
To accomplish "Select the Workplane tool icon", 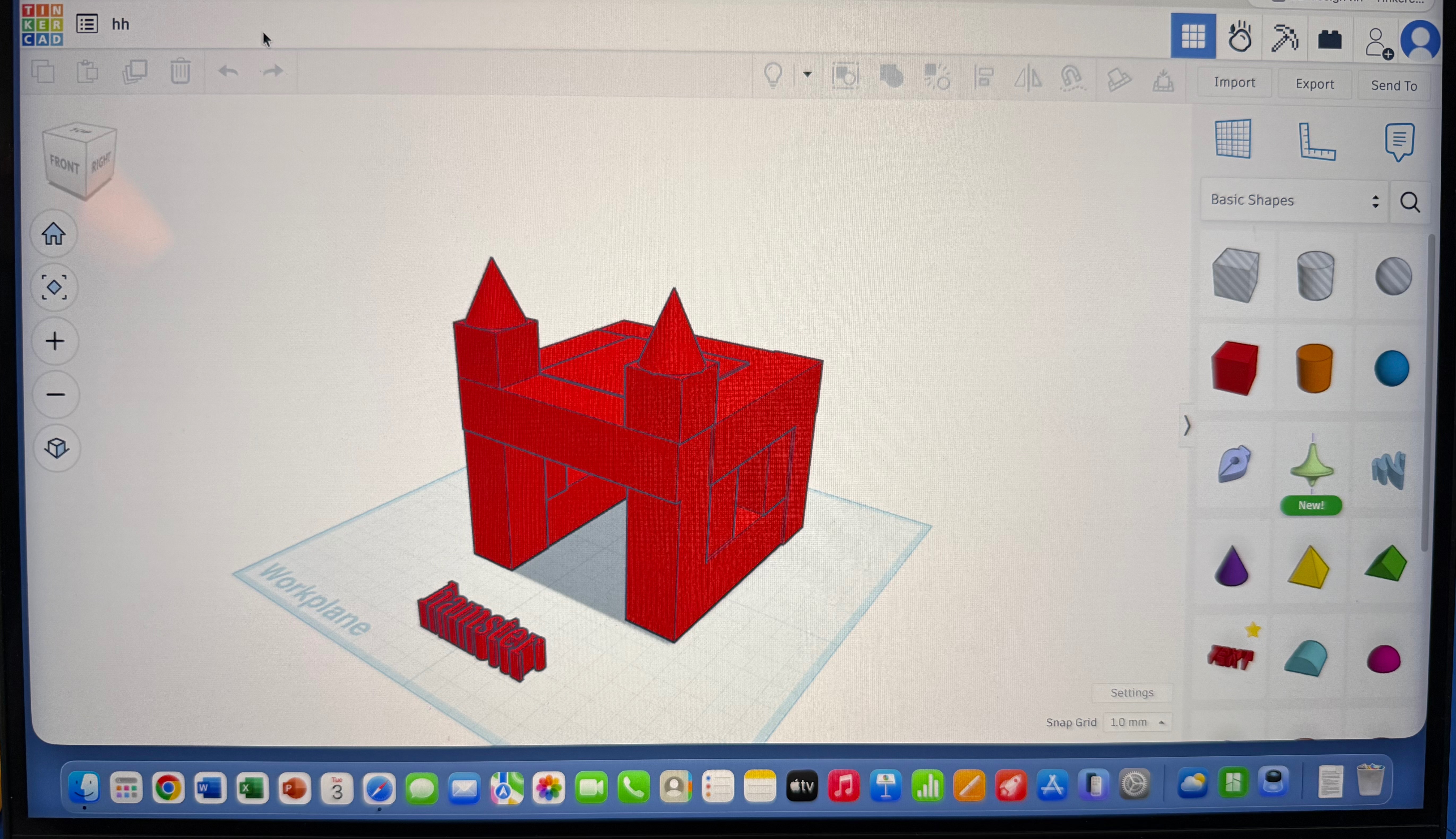I will (x=1233, y=139).
